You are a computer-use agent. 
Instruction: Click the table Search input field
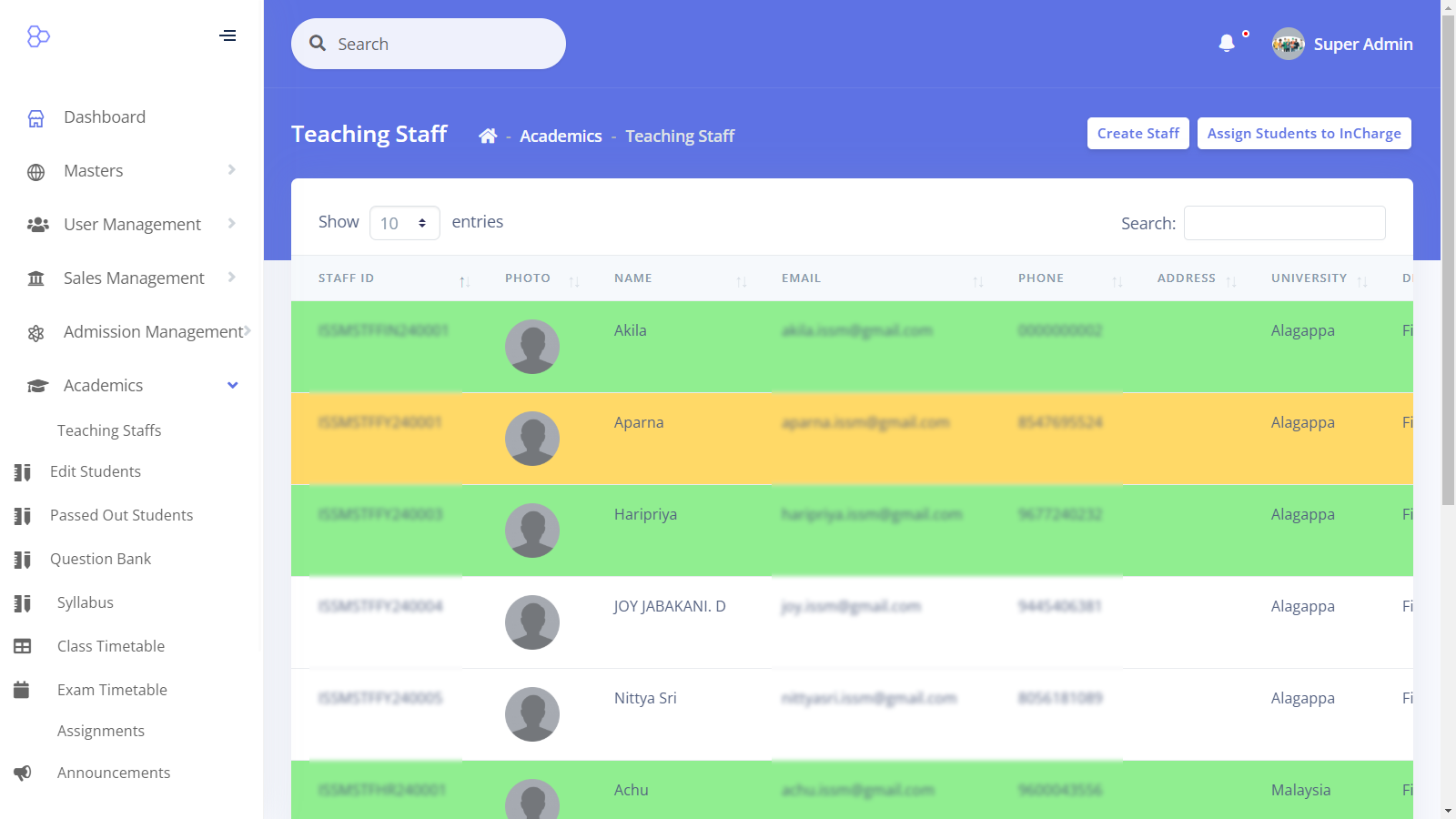1284,223
